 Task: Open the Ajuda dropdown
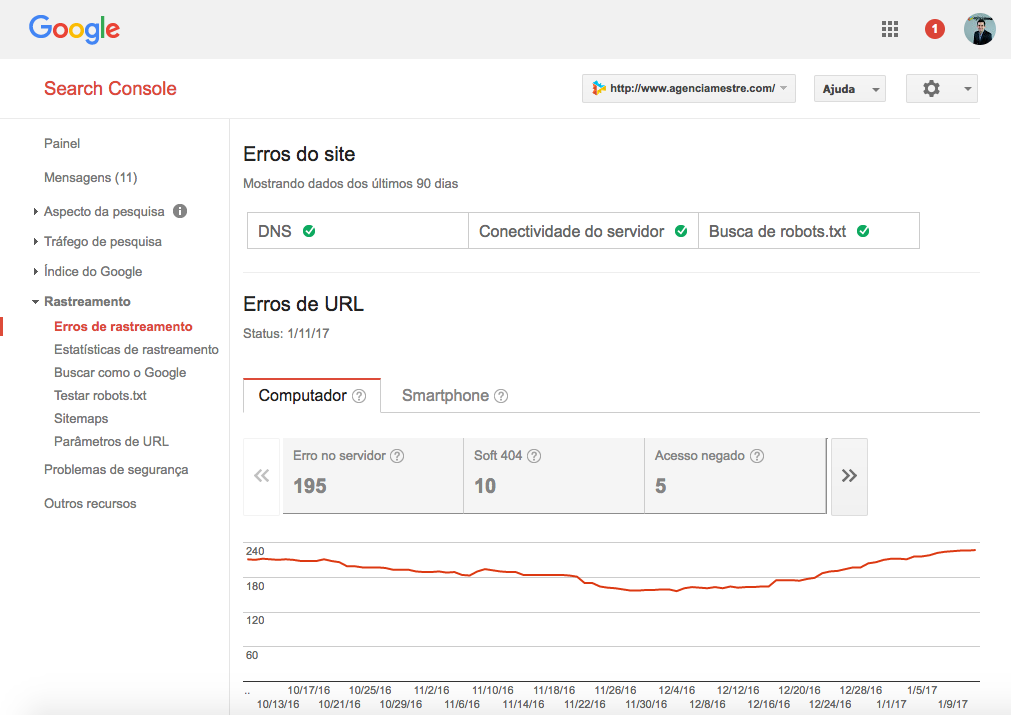pyautogui.click(x=849, y=88)
